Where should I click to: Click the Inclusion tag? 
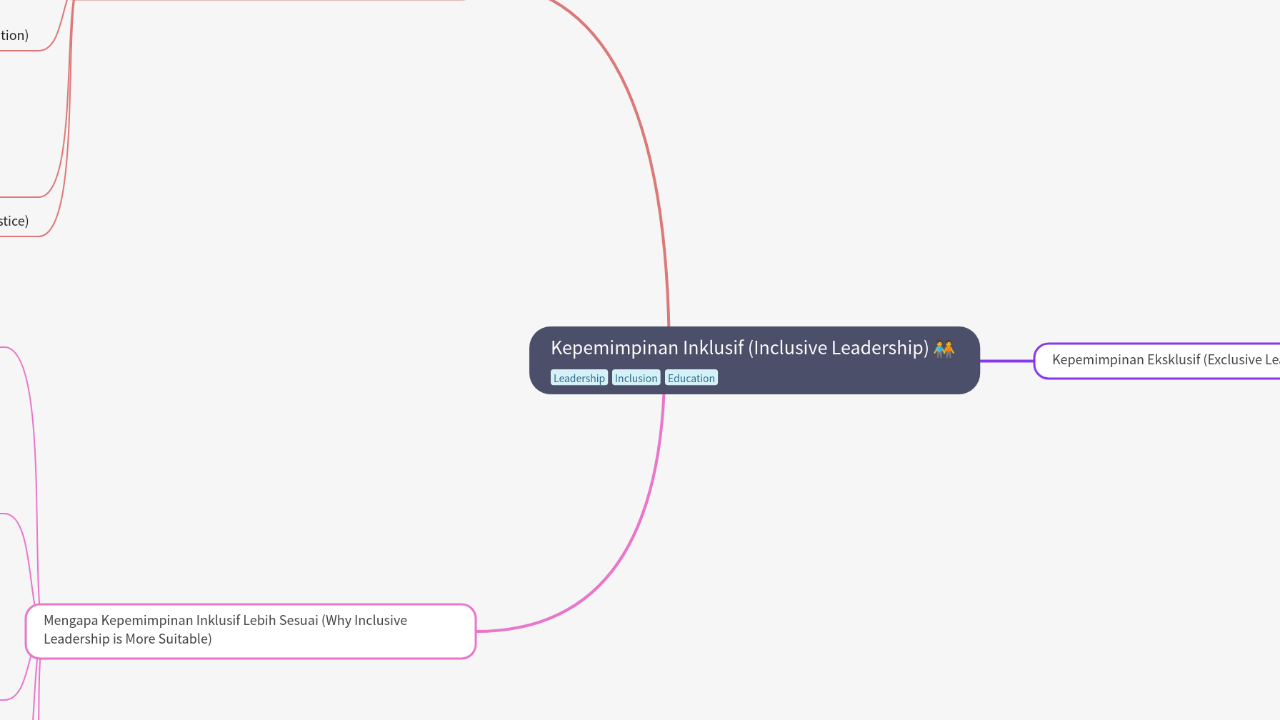[636, 378]
